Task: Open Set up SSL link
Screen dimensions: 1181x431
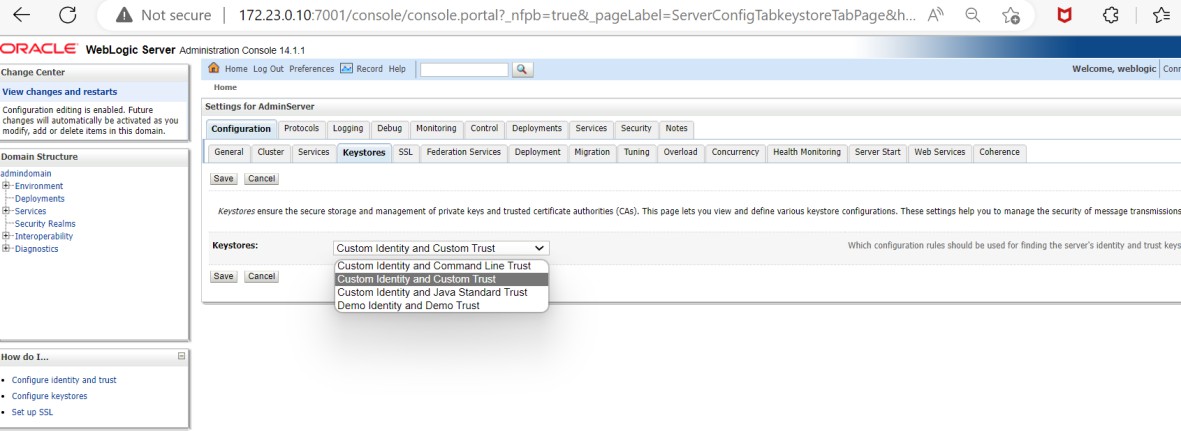Action: pyautogui.click(x=32, y=412)
